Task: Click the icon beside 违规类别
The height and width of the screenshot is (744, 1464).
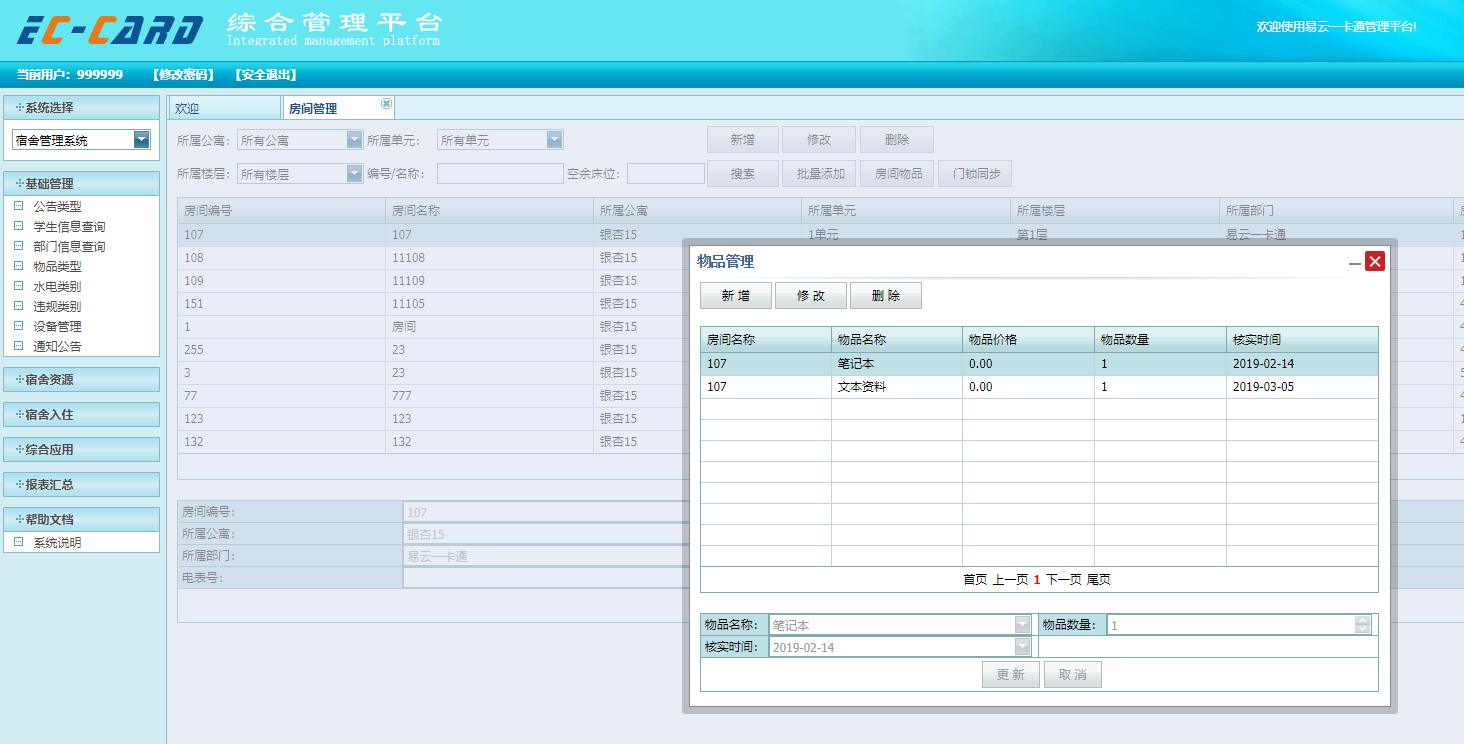Action: point(18,306)
